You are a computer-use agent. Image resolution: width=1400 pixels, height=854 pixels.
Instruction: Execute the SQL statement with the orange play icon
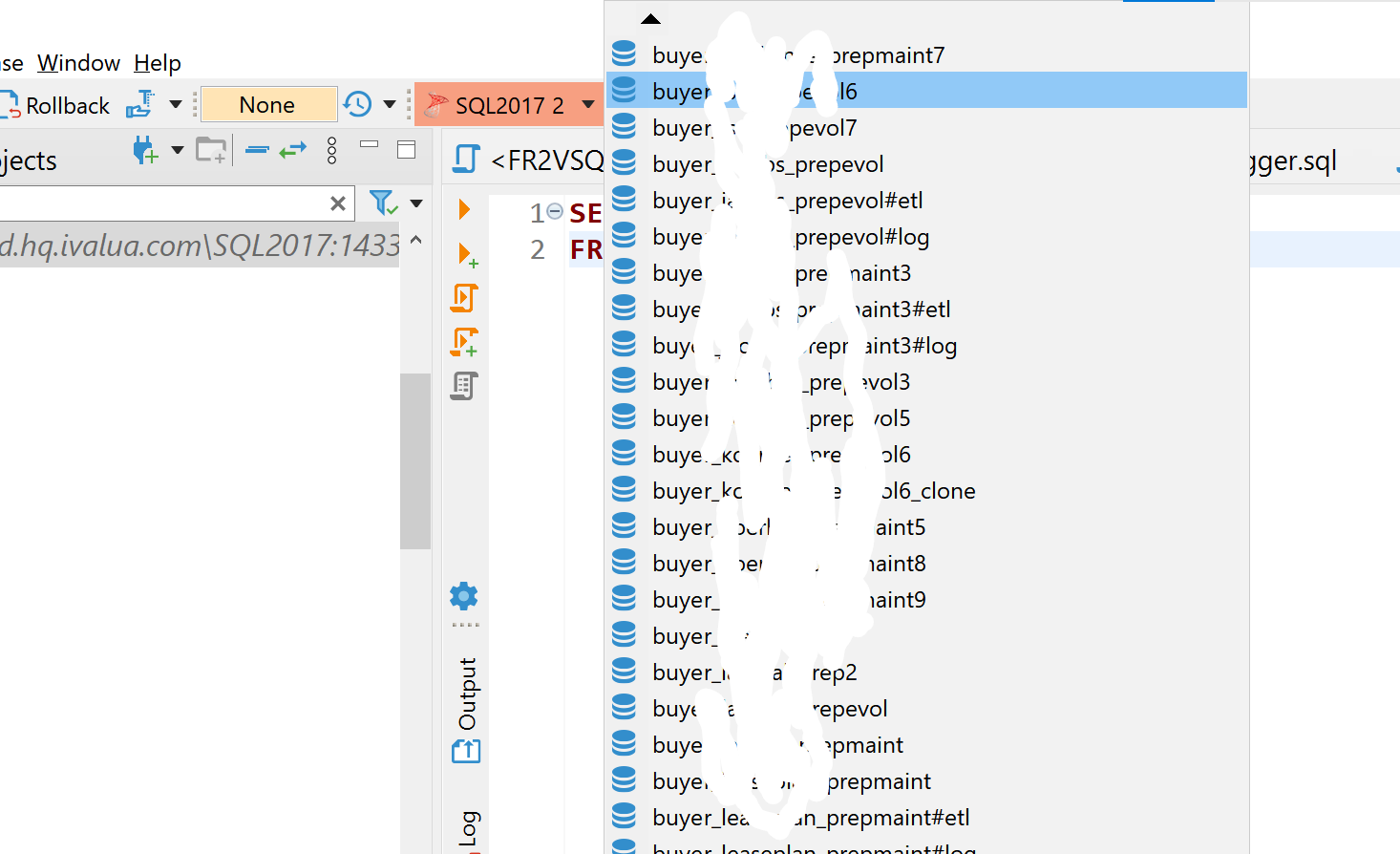tap(464, 209)
